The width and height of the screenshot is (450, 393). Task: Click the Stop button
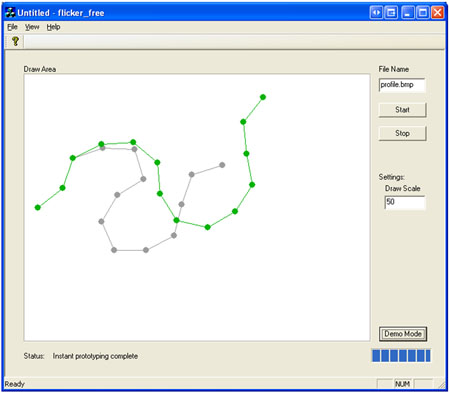[402, 133]
